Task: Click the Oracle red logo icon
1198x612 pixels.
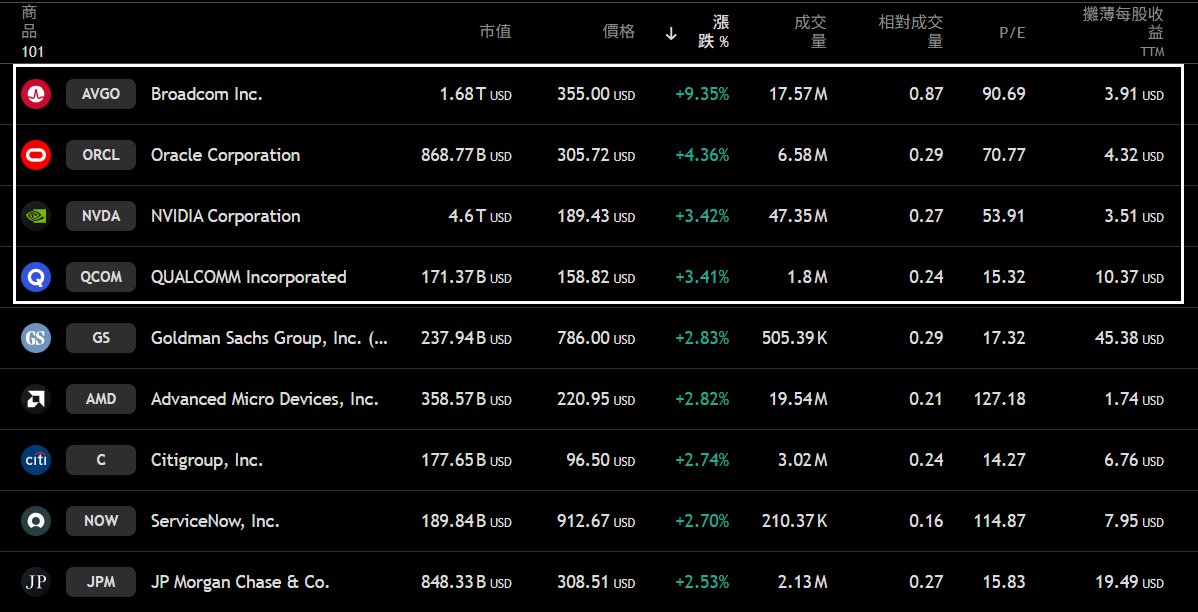Action: pyautogui.click(x=36, y=155)
